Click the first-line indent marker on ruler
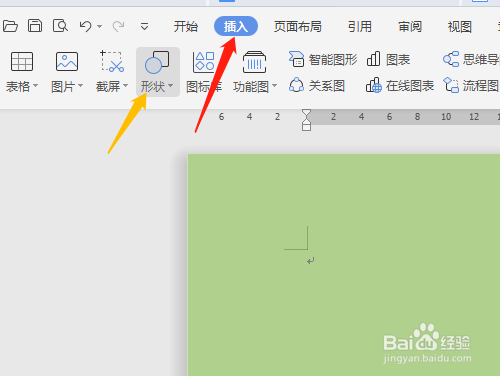 point(306,113)
